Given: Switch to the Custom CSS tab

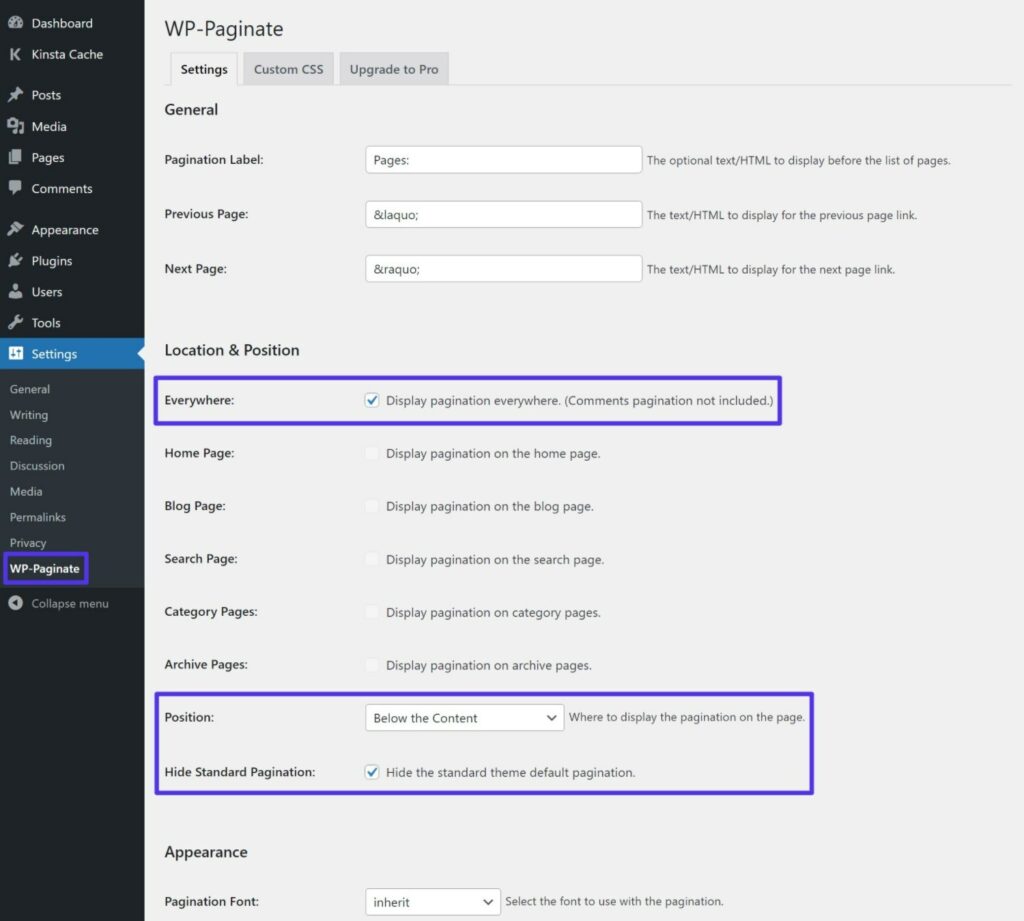Looking at the screenshot, I should [x=288, y=69].
